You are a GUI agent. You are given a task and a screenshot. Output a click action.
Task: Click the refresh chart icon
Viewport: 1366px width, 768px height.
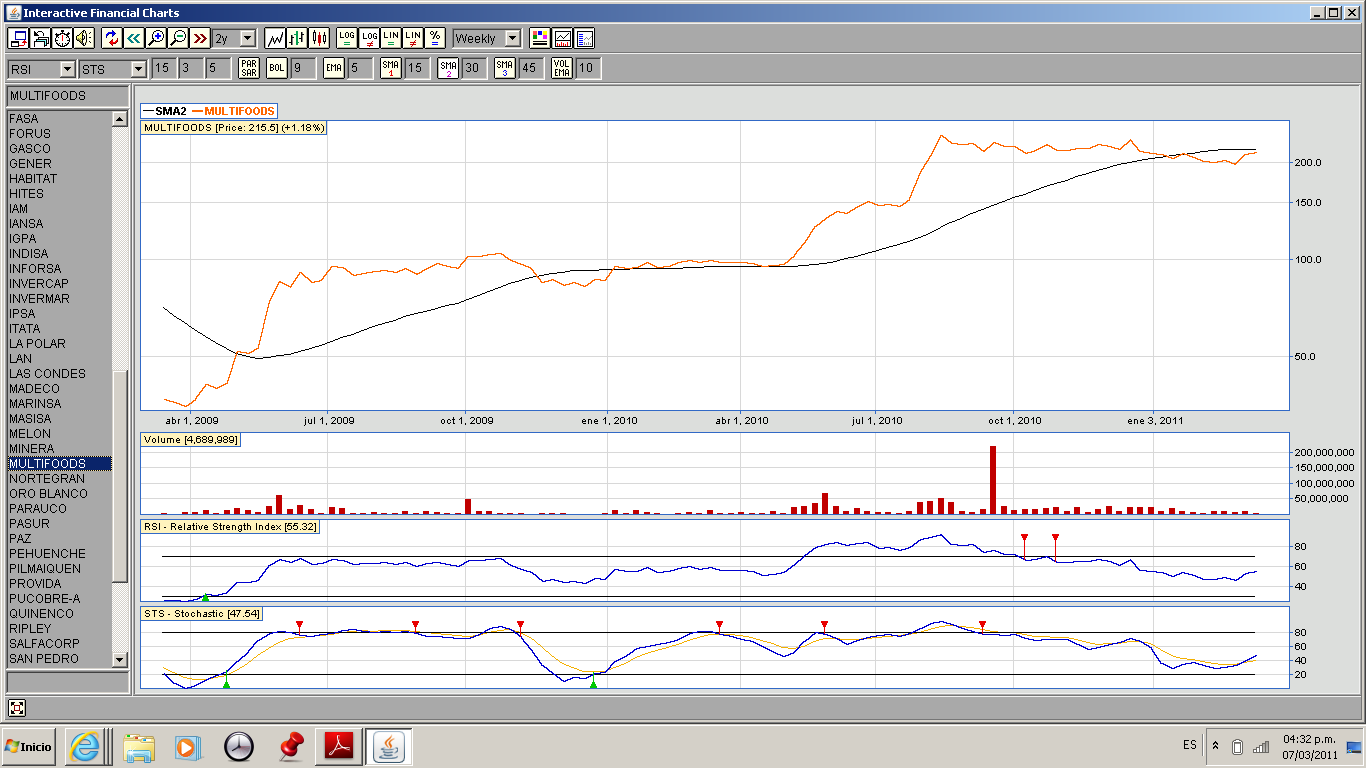point(112,38)
